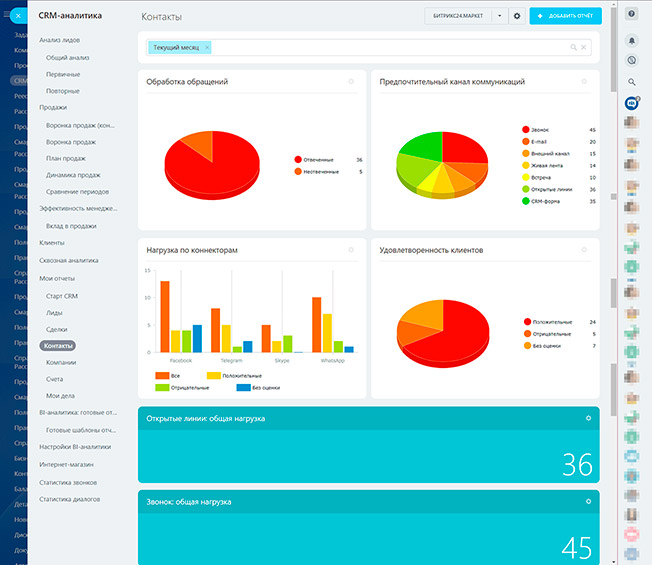The height and width of the screenshot is (565, 652).
Task: Toggle 'Отвеченные' legend item
Action: (318, 159)
